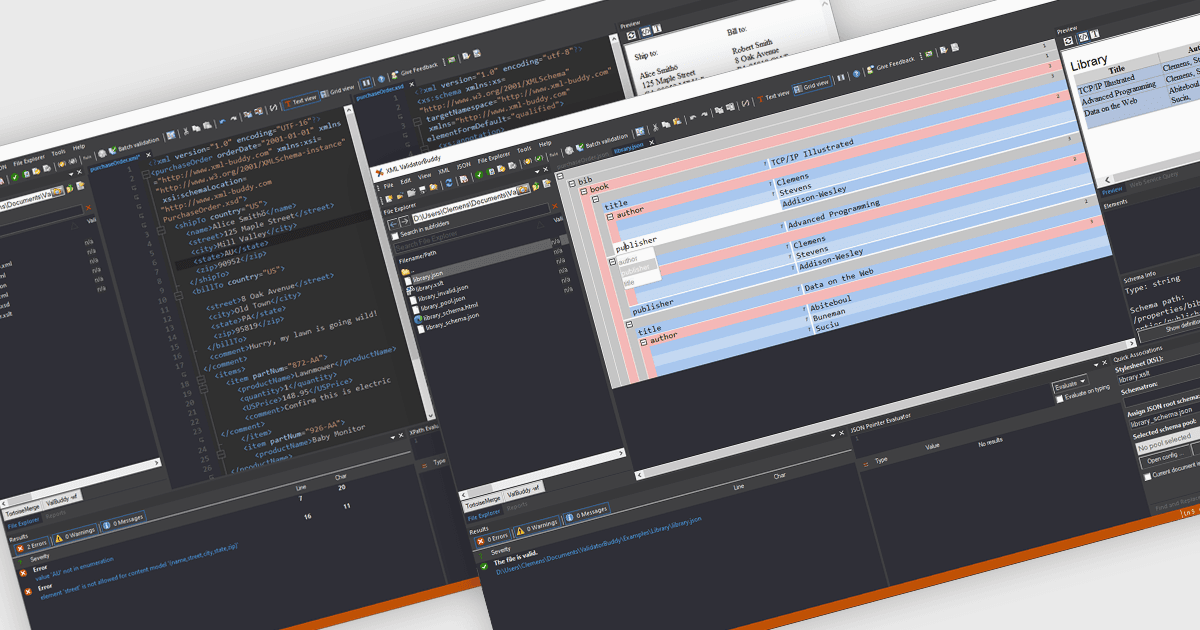
Task: Switch to Text view in front window
Action: tap(773, 96)
